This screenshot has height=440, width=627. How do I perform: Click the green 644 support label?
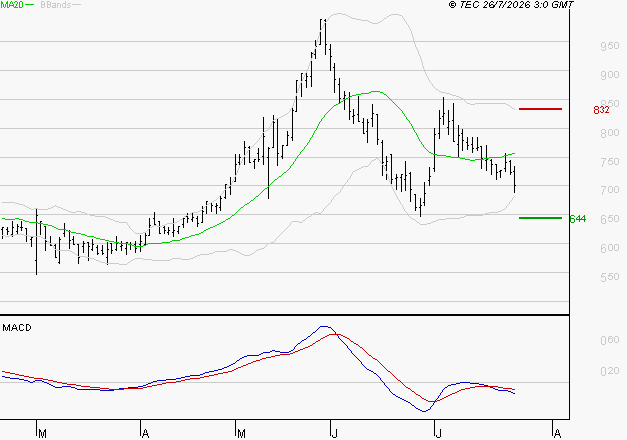pos(578,218)
